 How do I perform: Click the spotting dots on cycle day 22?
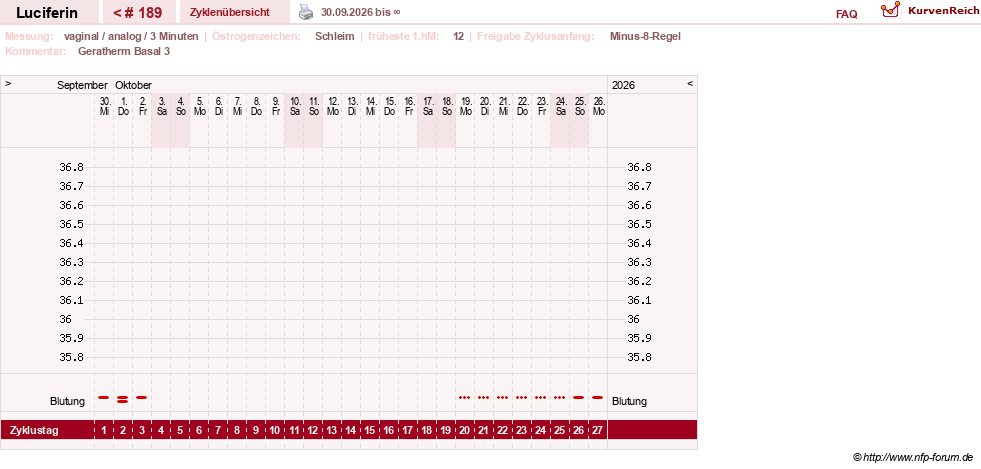tap(503, 397)
